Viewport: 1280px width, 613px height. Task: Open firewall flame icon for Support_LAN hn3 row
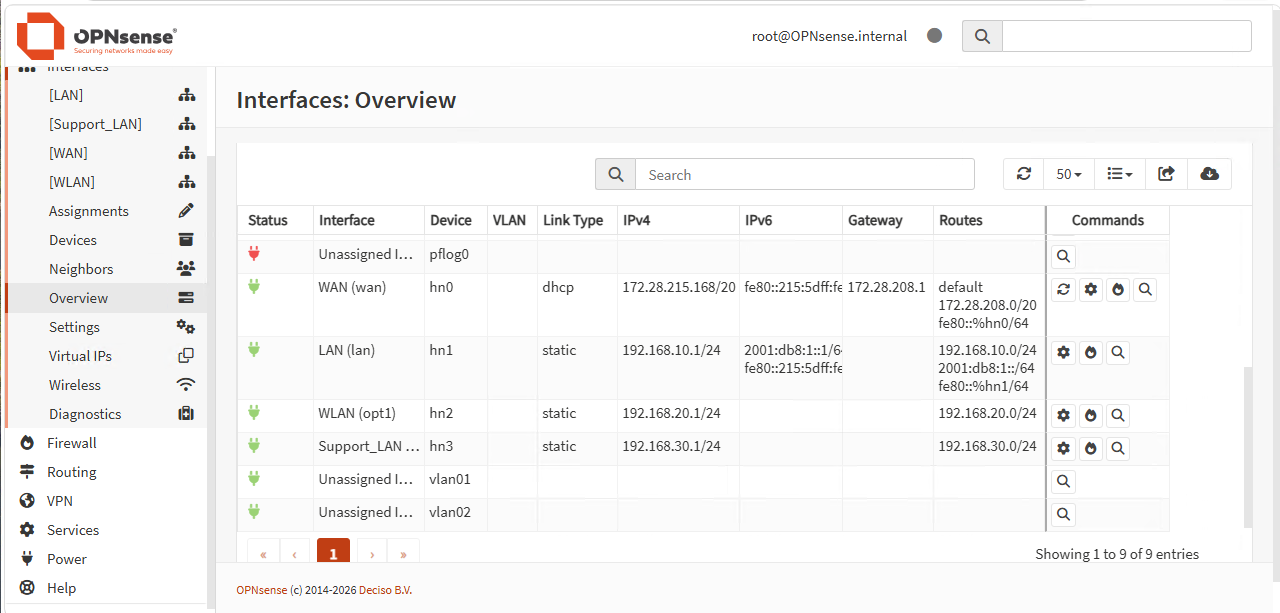tap(1091, 448)
